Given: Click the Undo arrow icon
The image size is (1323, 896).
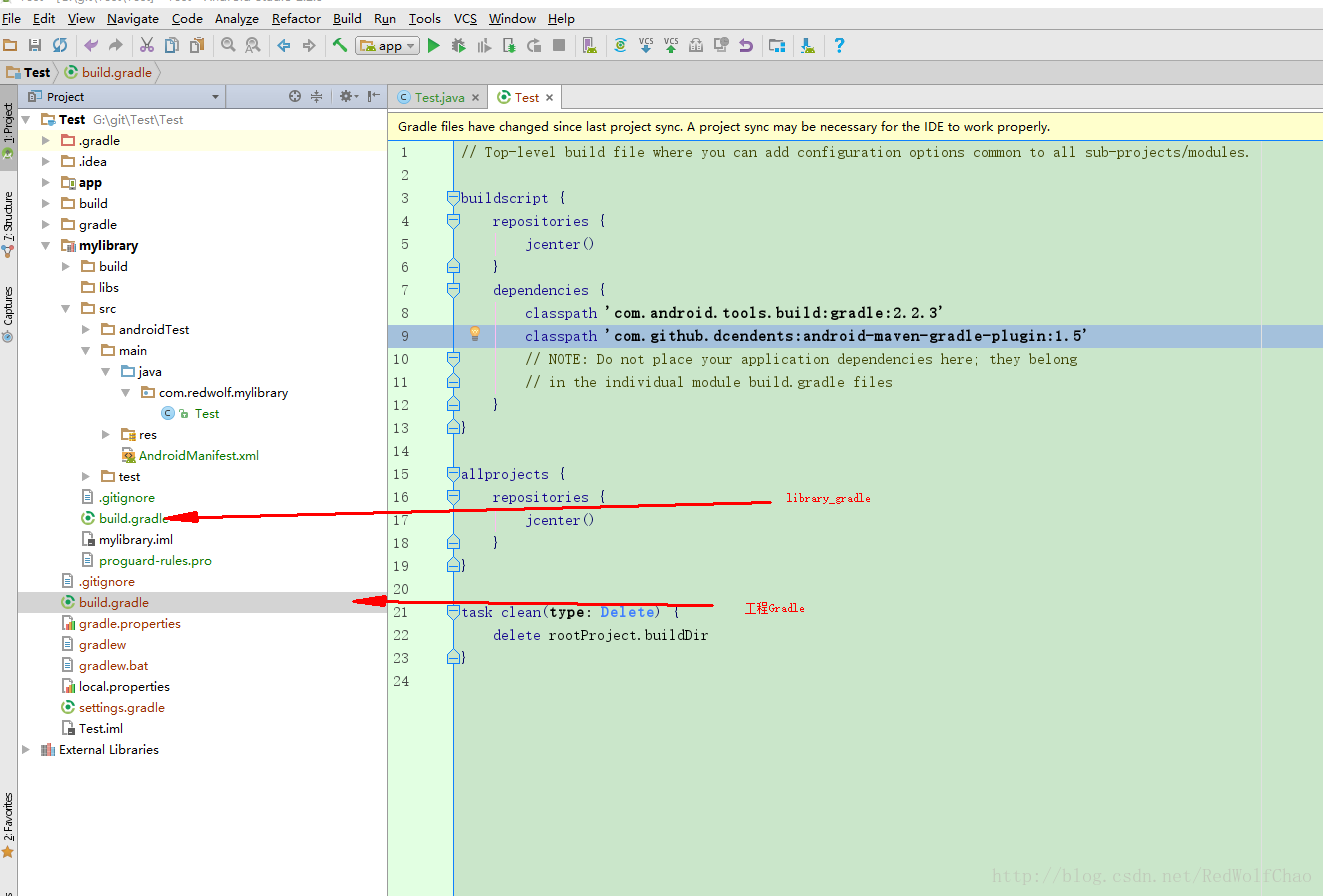Looking at the screenshot, I should (x=91, y=45).
